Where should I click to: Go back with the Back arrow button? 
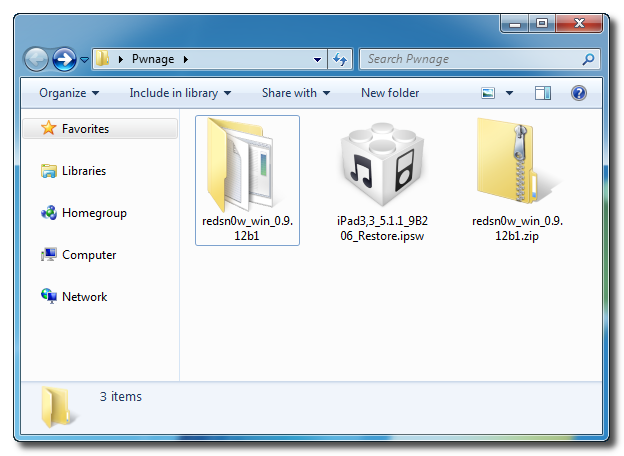click(x=36, y=60)
